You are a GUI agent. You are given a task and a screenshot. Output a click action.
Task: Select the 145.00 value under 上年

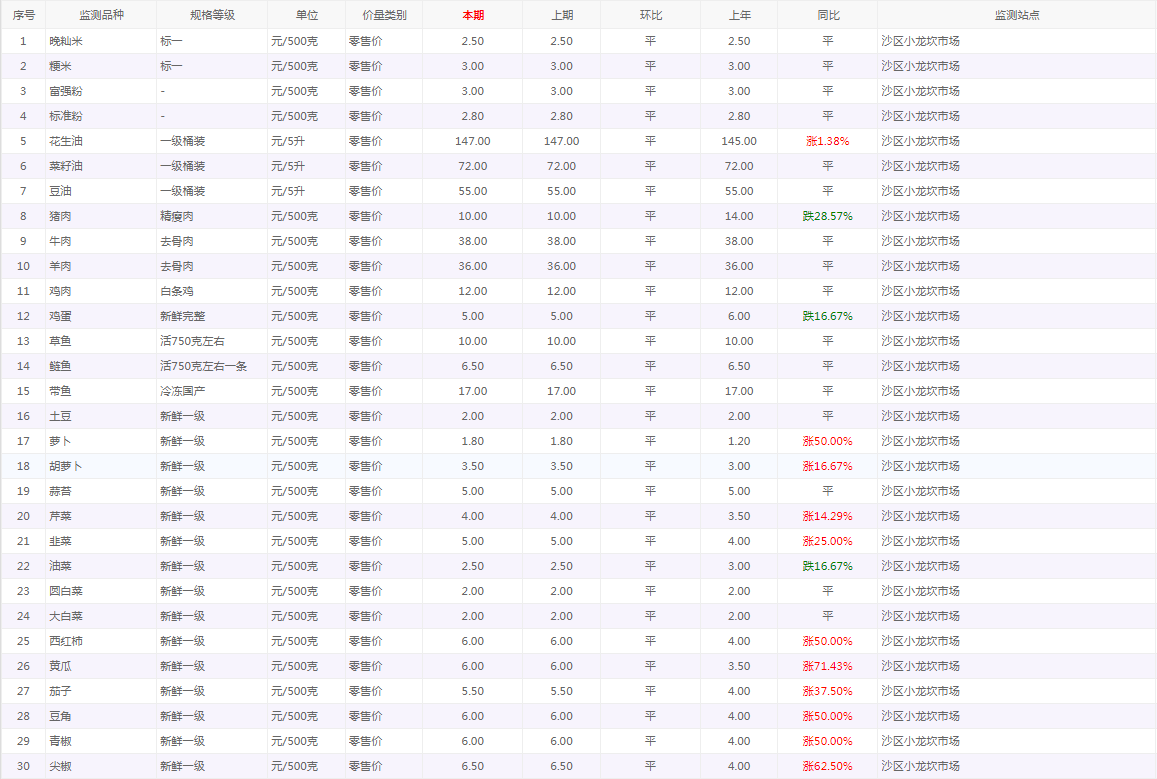point(738,141)
